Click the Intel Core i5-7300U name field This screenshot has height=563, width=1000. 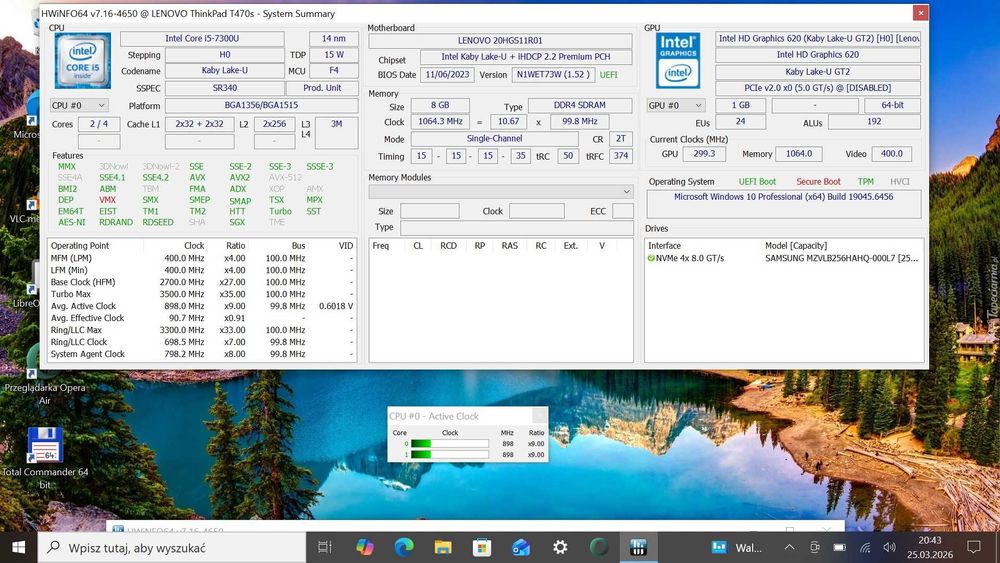tap(202, 39)
